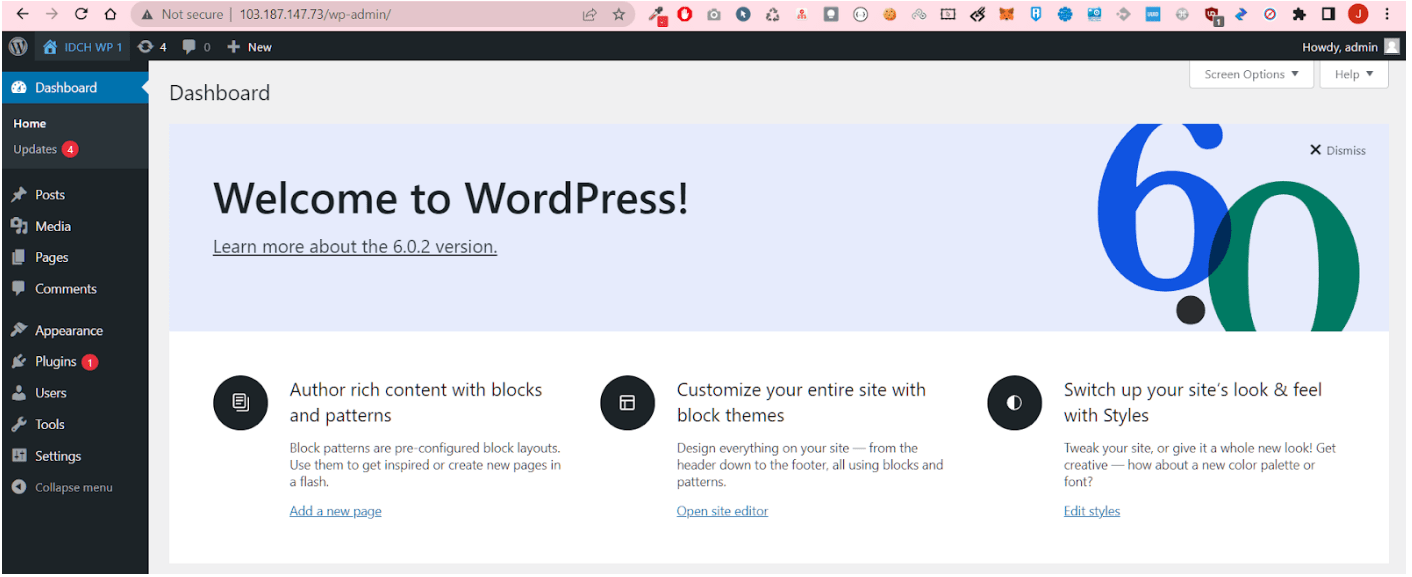Open the New content menu in admin bar
Image resolution: width=1412 pixels, height=577 pixels.
click(x=250, y=47)
